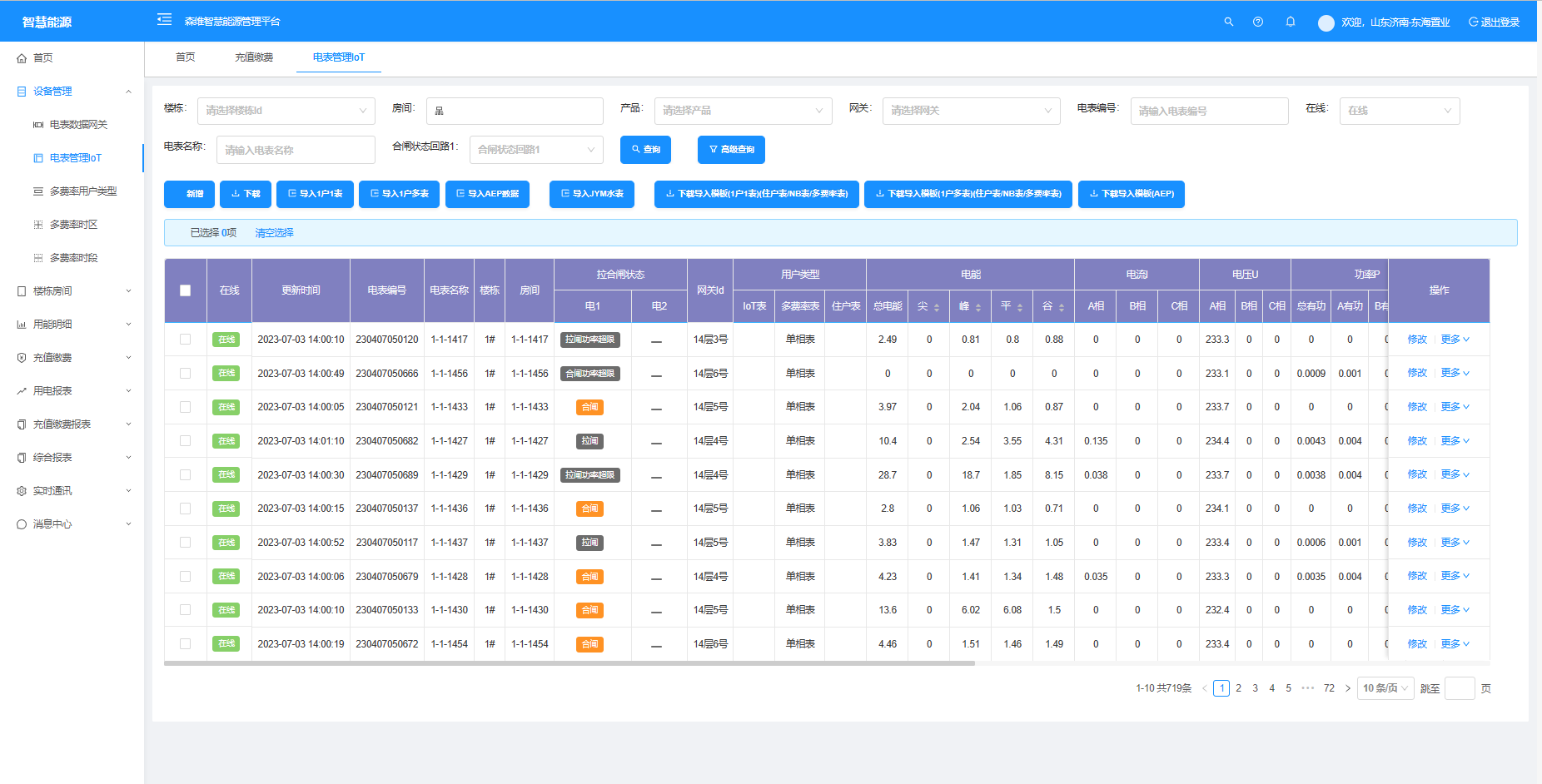Select the checkbox for meter 230407050682
Viewport: 1542px width, 784px height.
[x=185, y=441]
